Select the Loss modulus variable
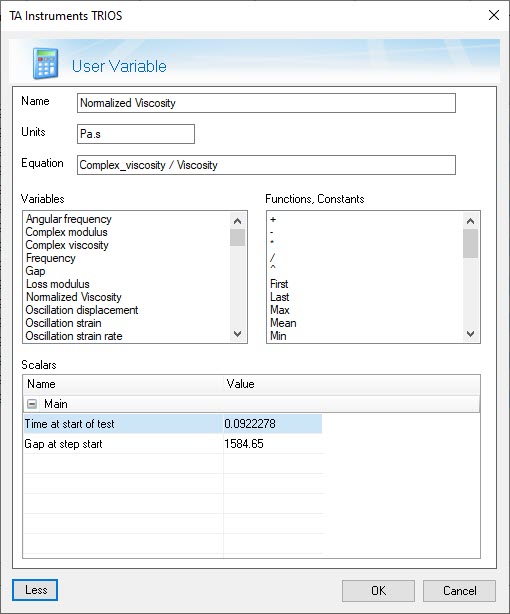The image size is (510, 614). pyautogui.click(x=58, y=284)
